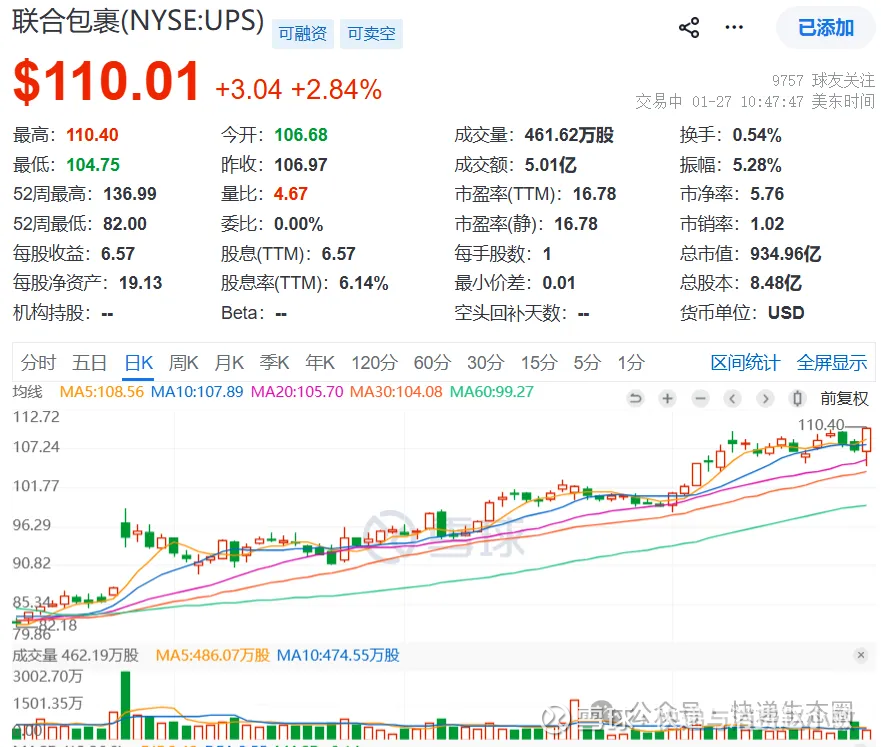Switch to the 120分 chart tab
The image size is (881, 747).
point(375,363)
